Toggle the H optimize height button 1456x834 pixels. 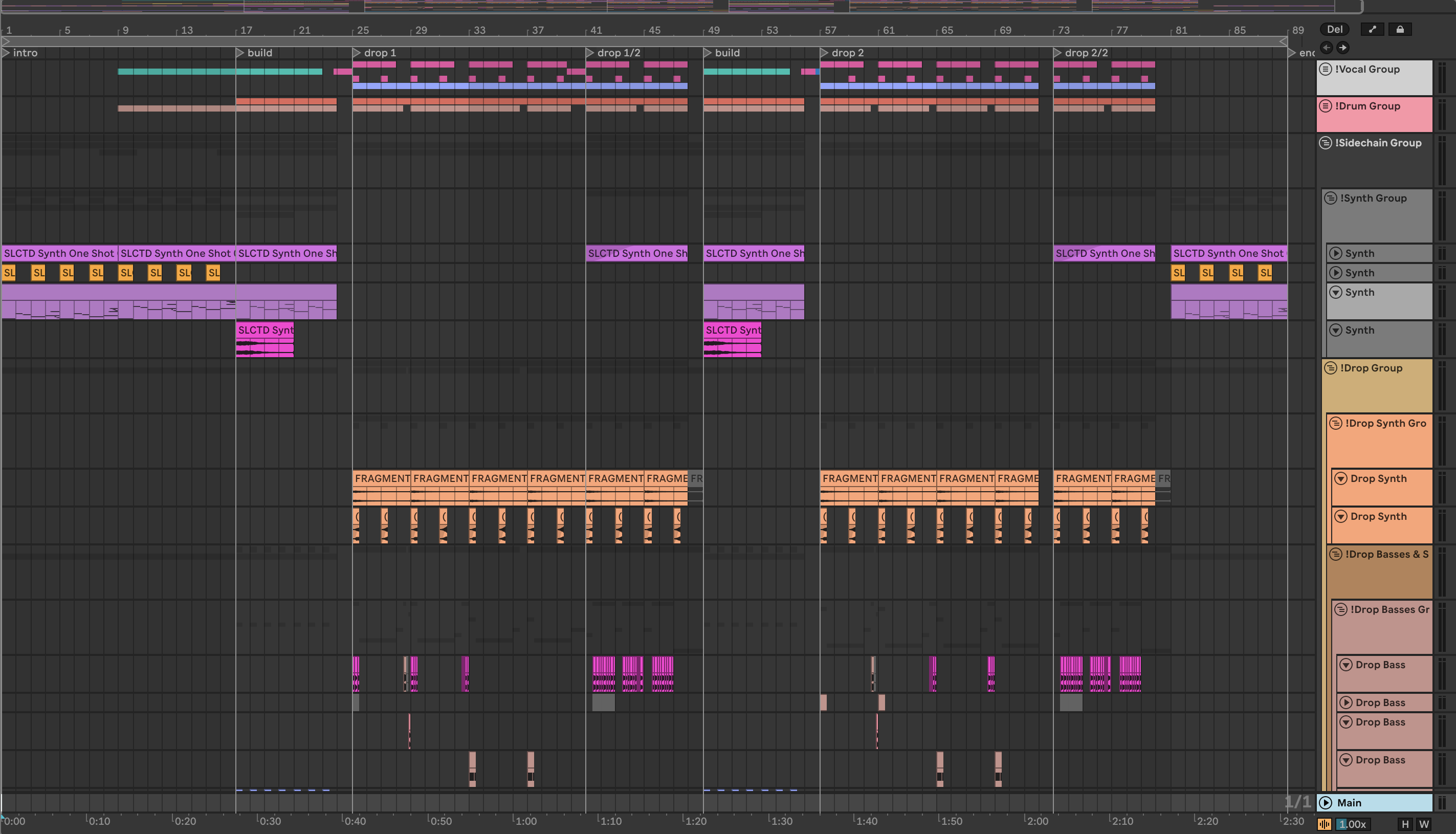[1405, 824]
